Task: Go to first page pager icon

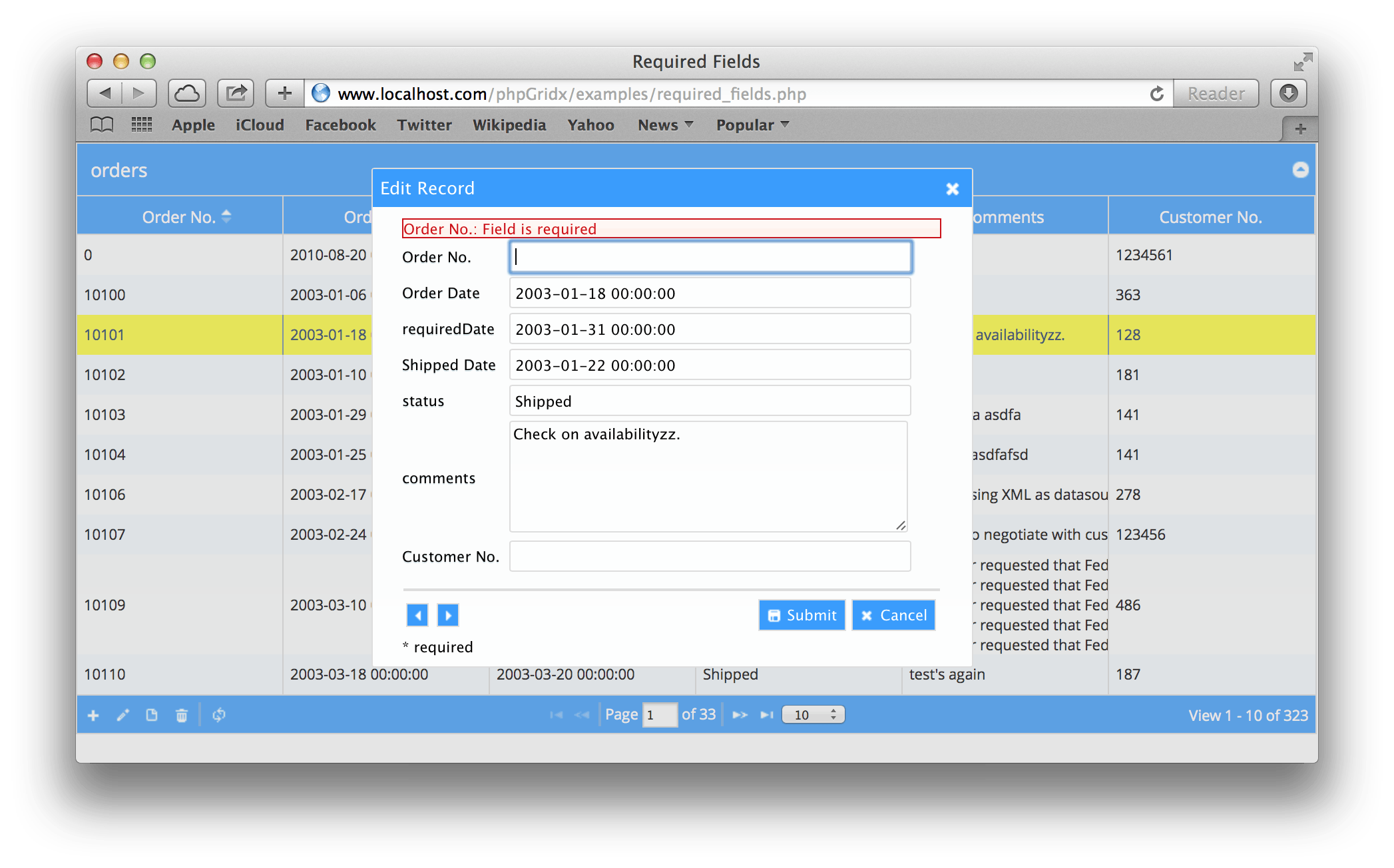Action: tap(557, 715)
